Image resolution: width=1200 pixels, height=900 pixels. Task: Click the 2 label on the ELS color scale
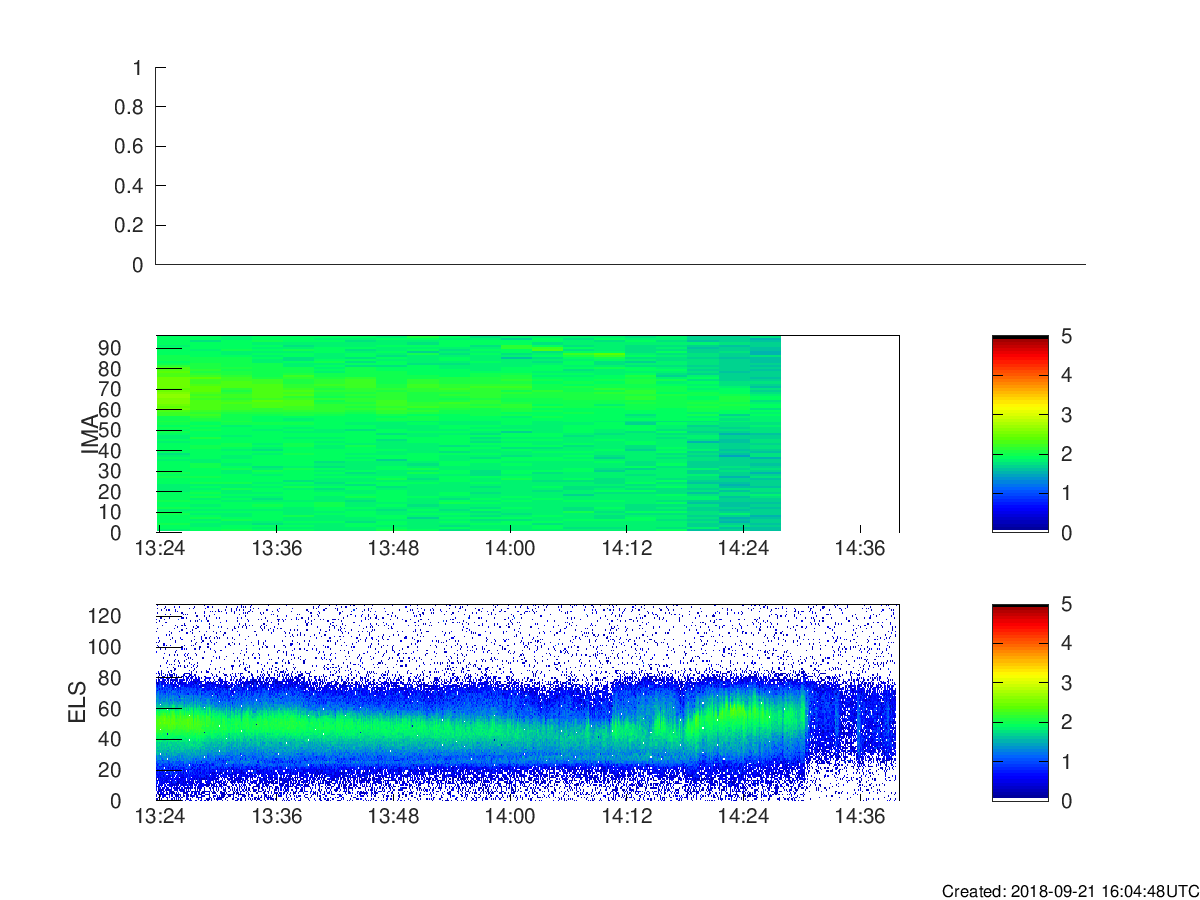(1066, 722)
